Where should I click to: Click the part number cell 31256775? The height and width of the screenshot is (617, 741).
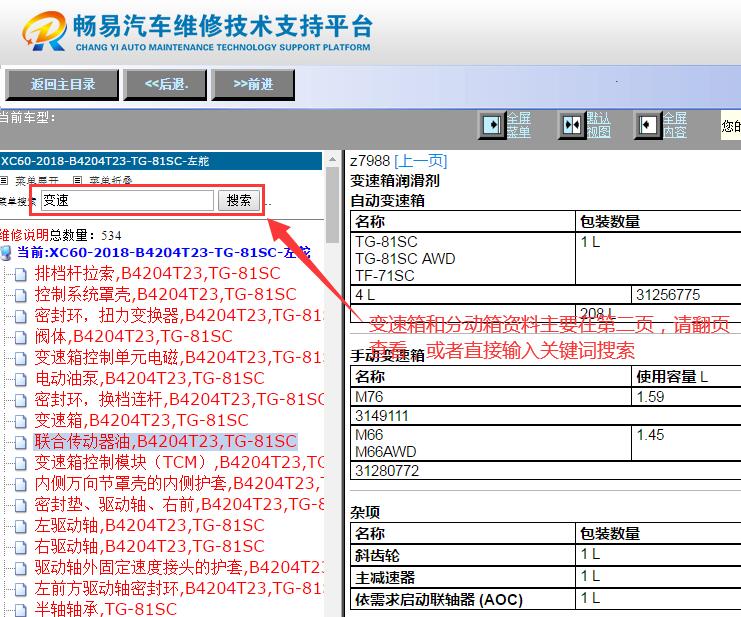pyautogui.click(x=686, y=295)
